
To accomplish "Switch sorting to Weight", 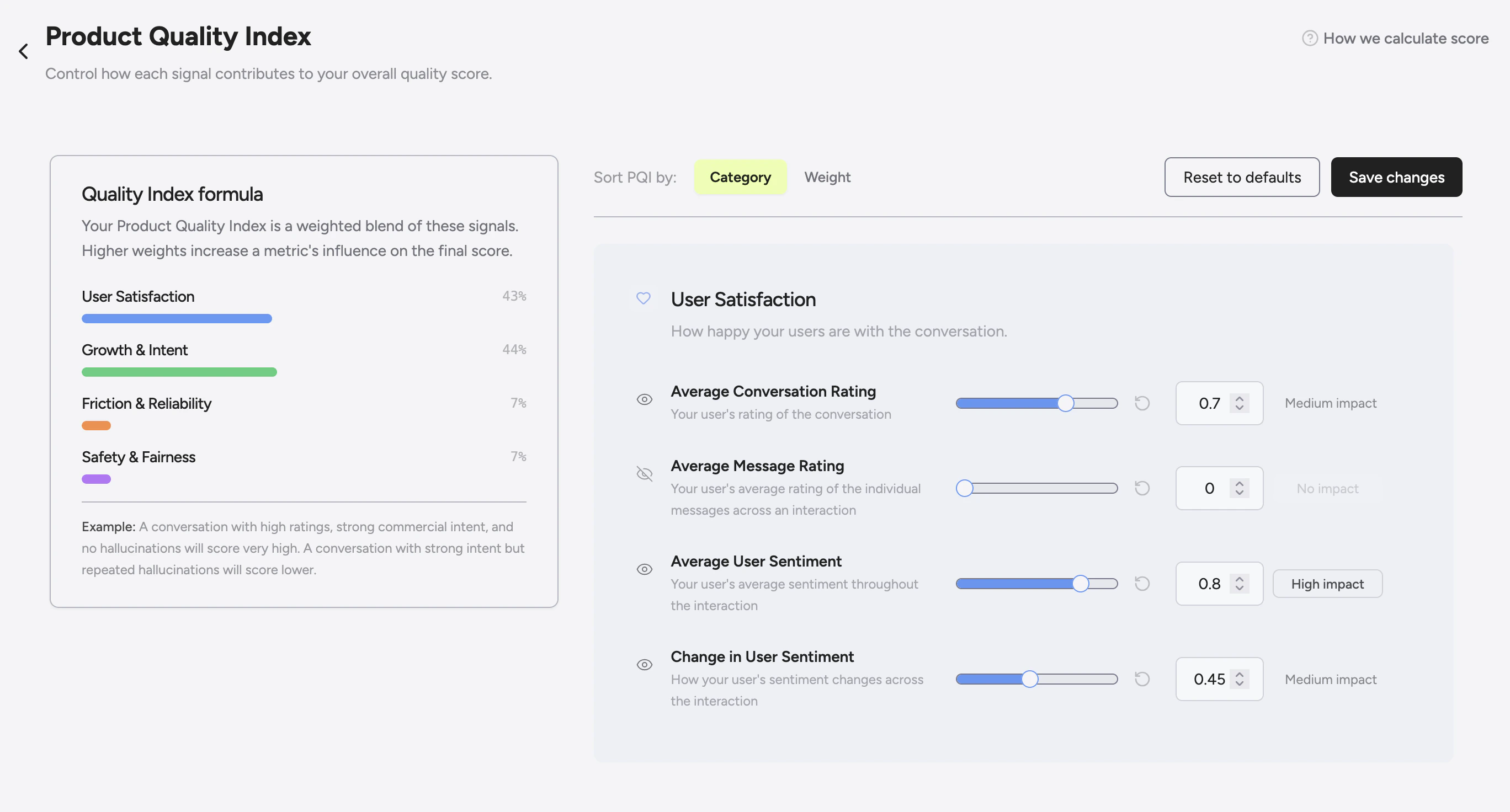I will 827,177.
